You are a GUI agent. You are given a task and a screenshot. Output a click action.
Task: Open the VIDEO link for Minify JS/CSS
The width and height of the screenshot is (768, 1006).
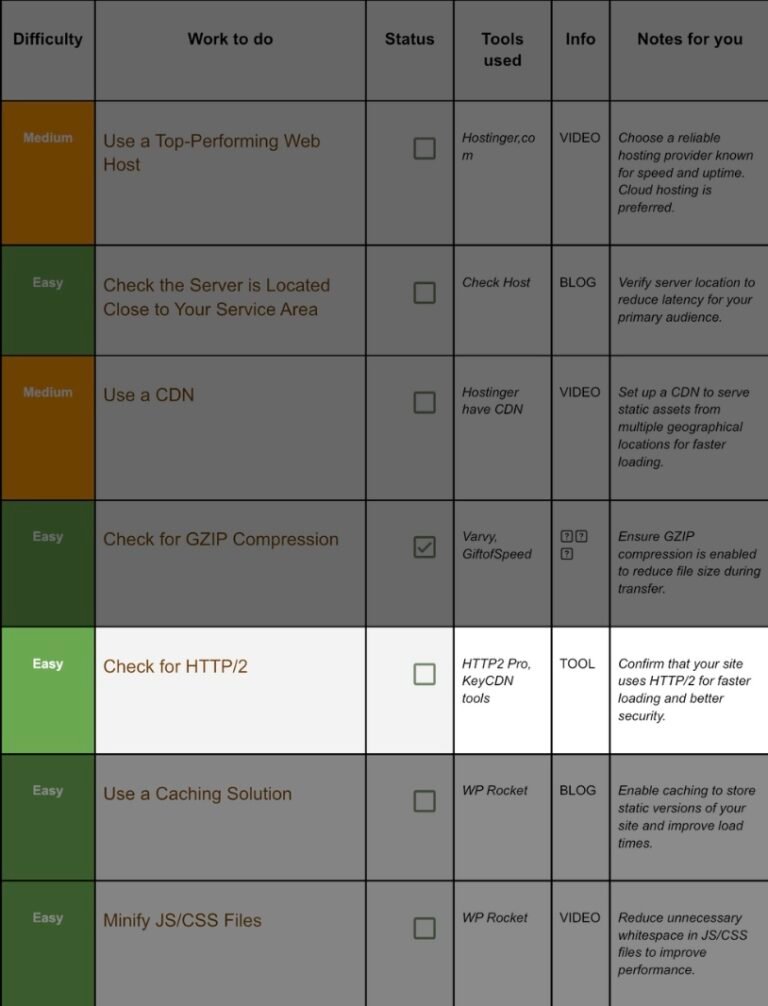(579, 917)
